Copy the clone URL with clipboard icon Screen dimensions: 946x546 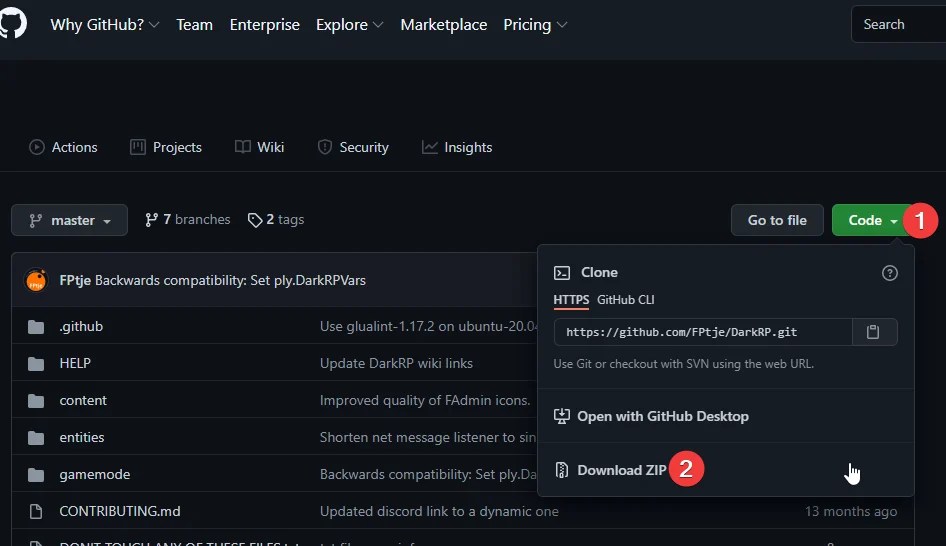click(x=874, y=332)
